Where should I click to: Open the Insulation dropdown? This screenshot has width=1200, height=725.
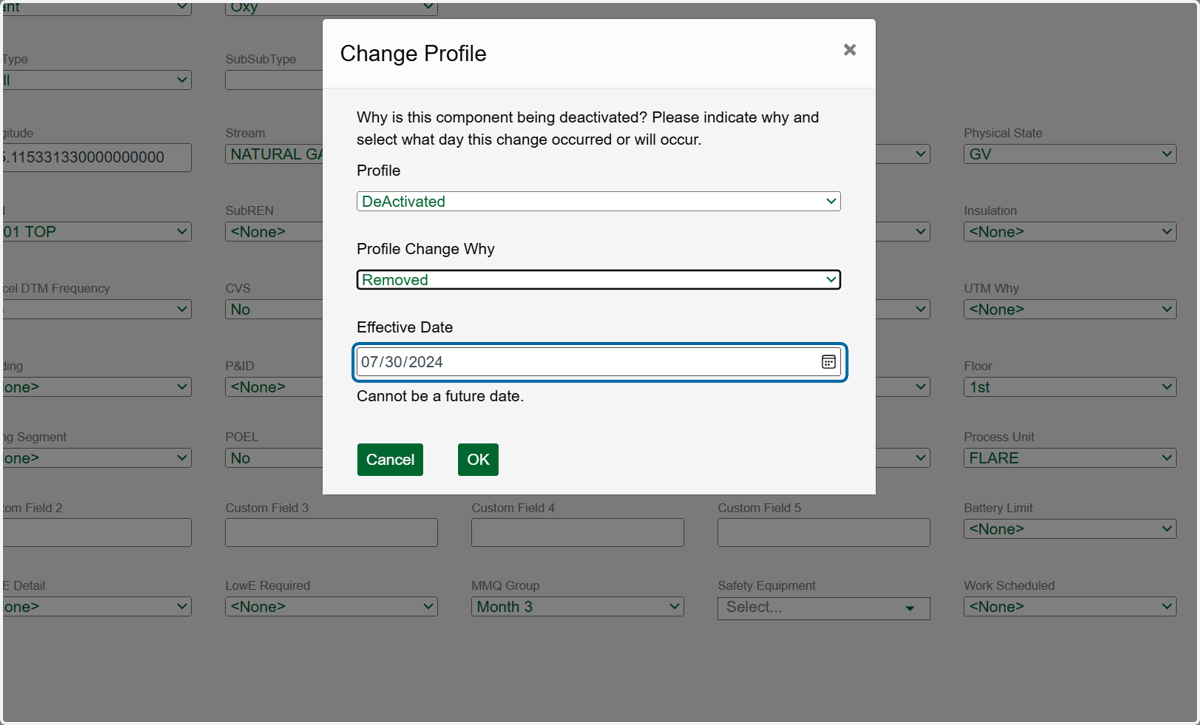[1070, 231]
